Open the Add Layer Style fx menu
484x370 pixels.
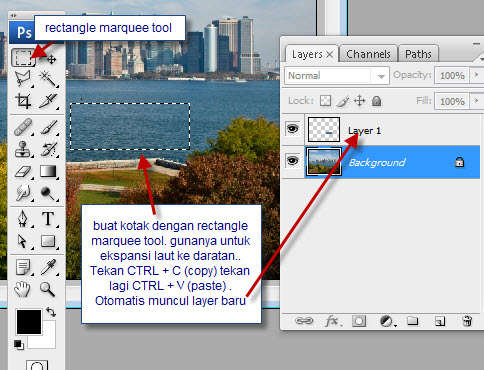[333, 321]
